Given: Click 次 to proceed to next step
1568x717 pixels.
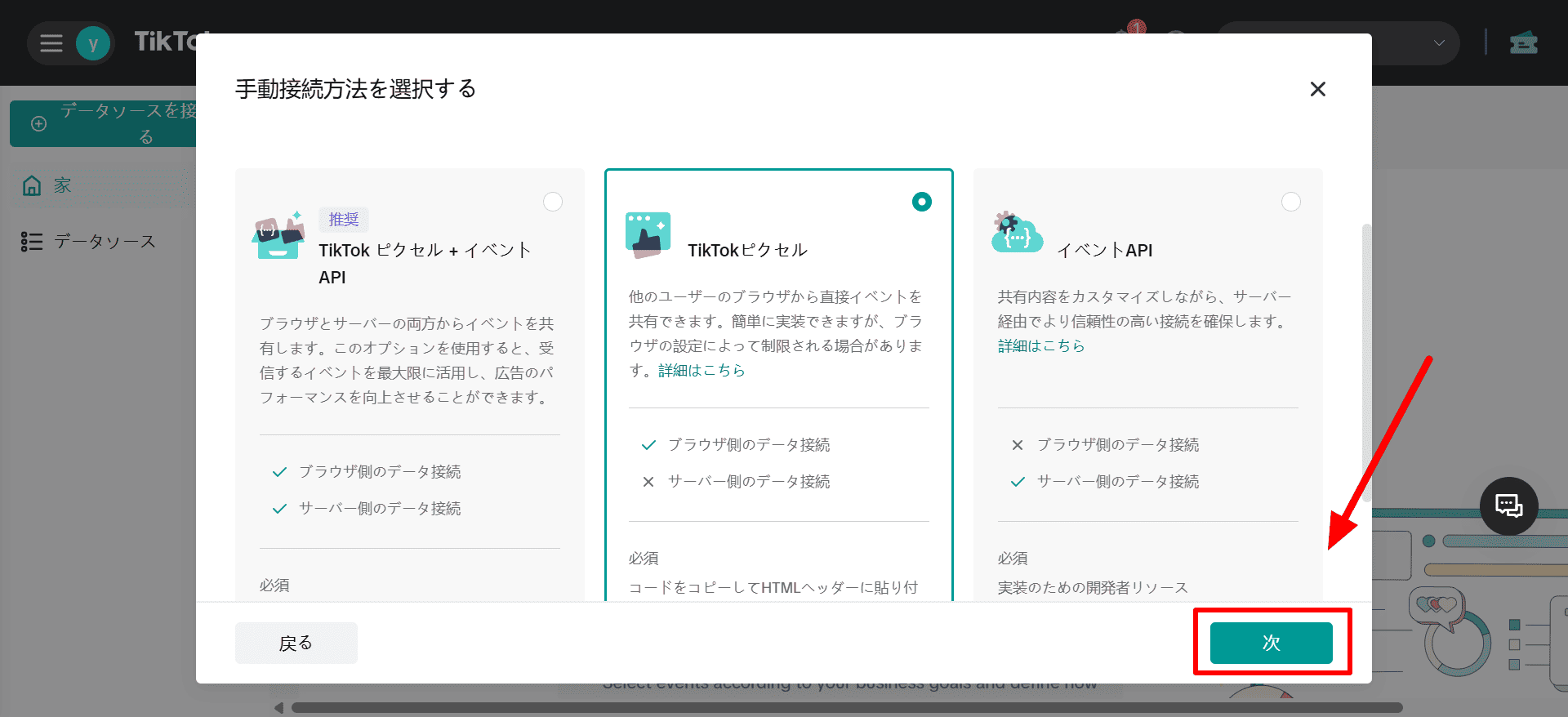Looking at the screenshot, I should point(1271,643).
